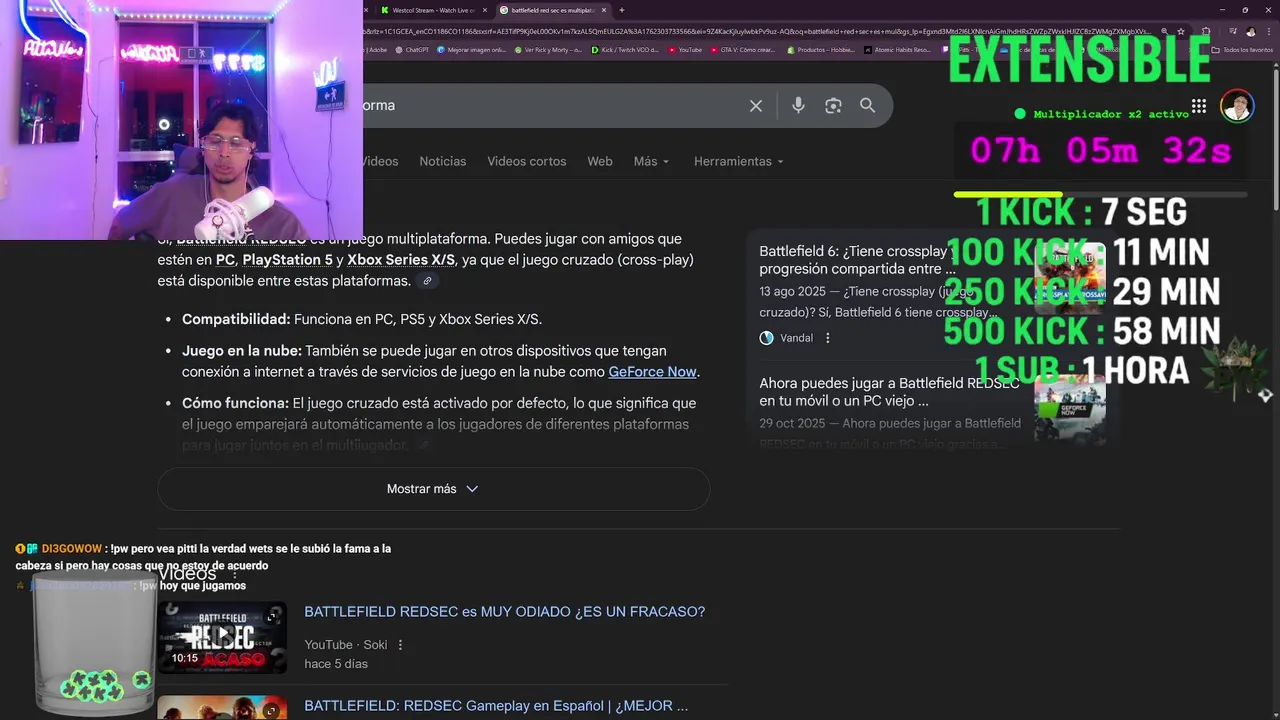1280x720 pixels.
Task: Open the Ver Rick y Morty bookmark
Action: (548, 49)
